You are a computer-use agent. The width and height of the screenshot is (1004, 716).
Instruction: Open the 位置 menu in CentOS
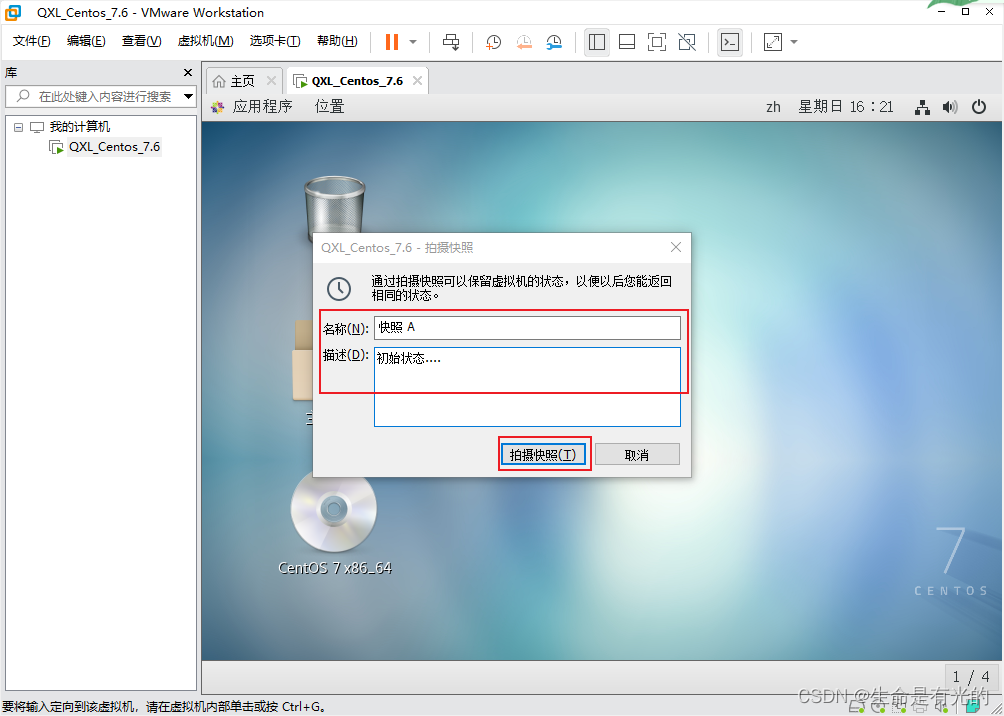point(330,107)
